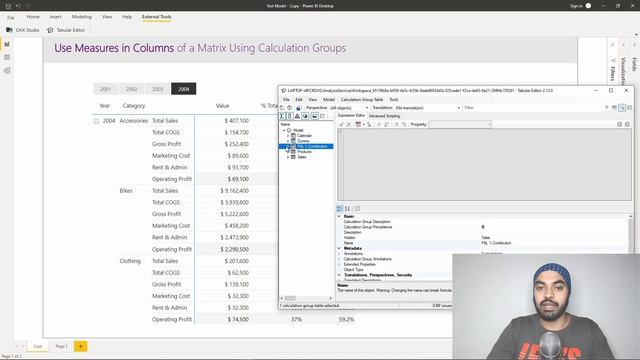Collapse Metadata section in properties grid
The height and width of the screenshot is (360, 640).
pyautogui.click(x=339, y=248)
